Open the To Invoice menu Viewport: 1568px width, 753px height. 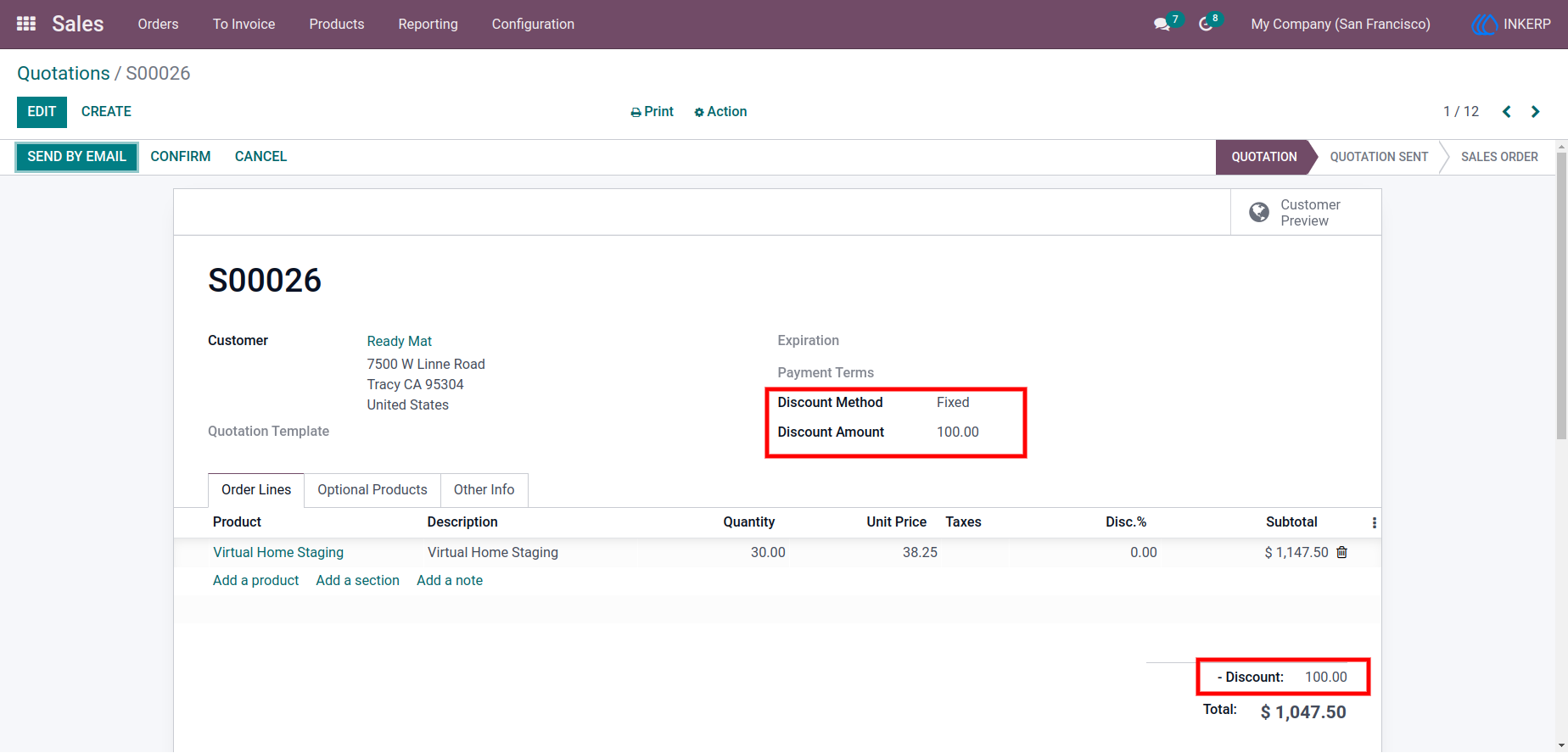[244, 24]
